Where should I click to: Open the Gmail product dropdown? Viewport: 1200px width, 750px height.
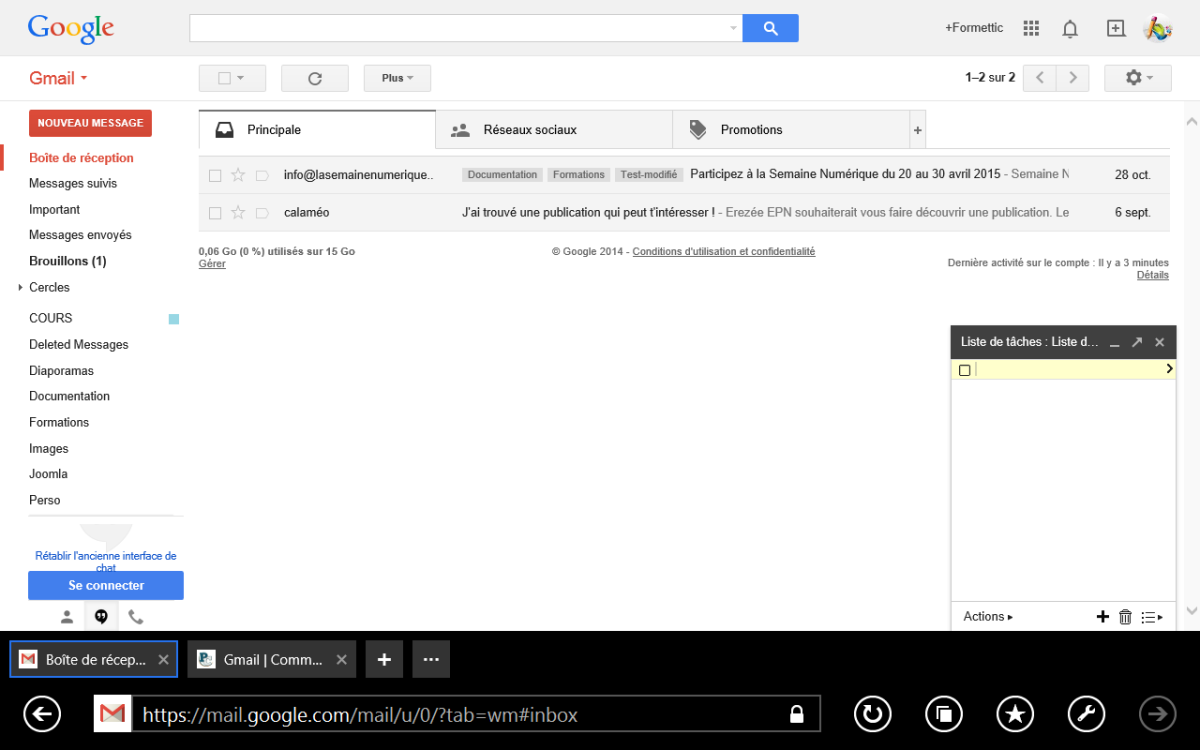click(x=58, y=78)
